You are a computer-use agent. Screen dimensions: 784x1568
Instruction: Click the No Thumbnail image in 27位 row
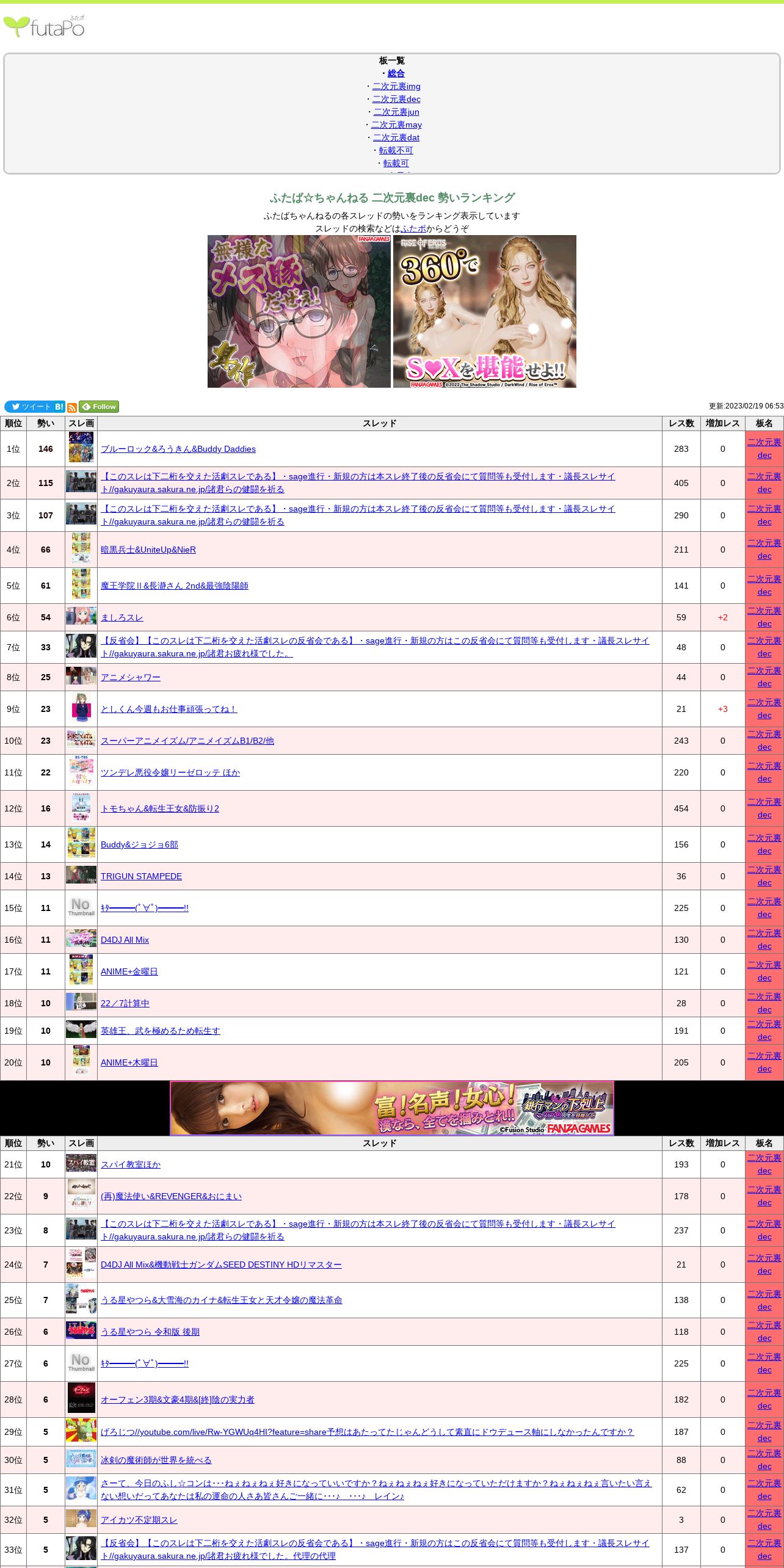point(81,1362)
